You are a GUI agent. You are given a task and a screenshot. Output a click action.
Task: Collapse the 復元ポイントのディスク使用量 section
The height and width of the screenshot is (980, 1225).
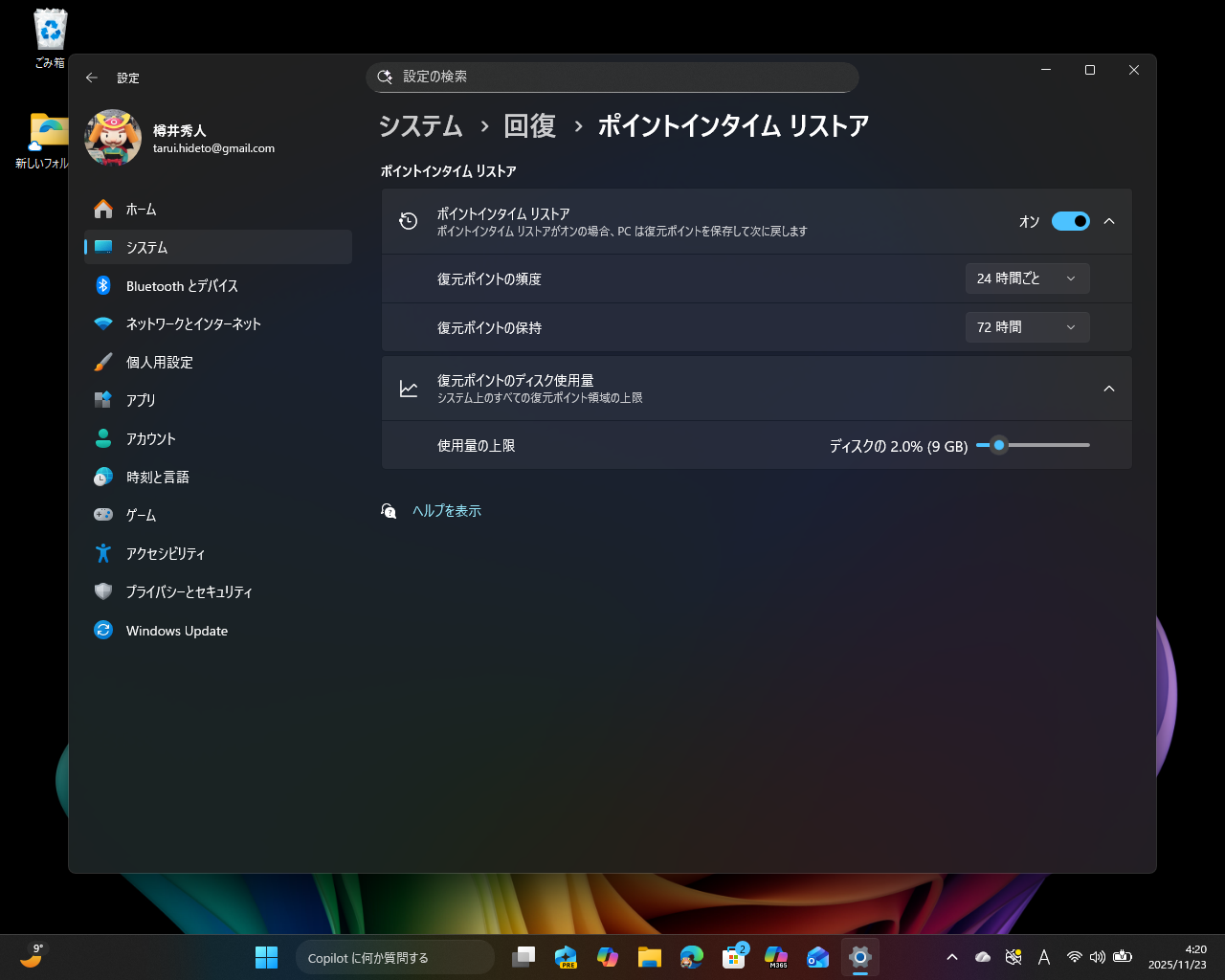(1108, 389)
